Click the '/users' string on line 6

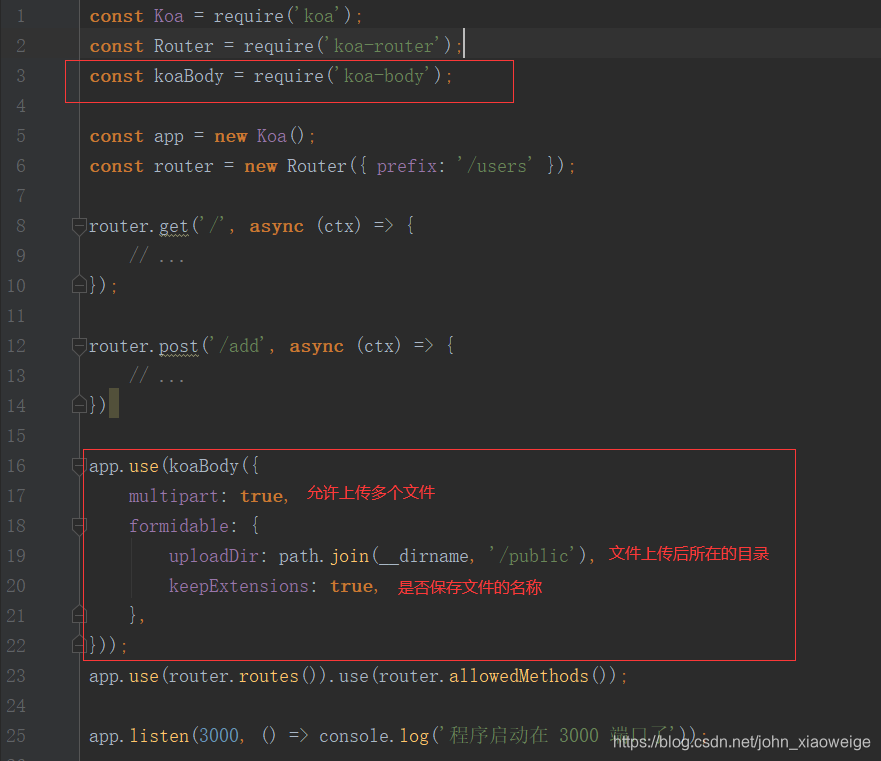tap(495, 166)
